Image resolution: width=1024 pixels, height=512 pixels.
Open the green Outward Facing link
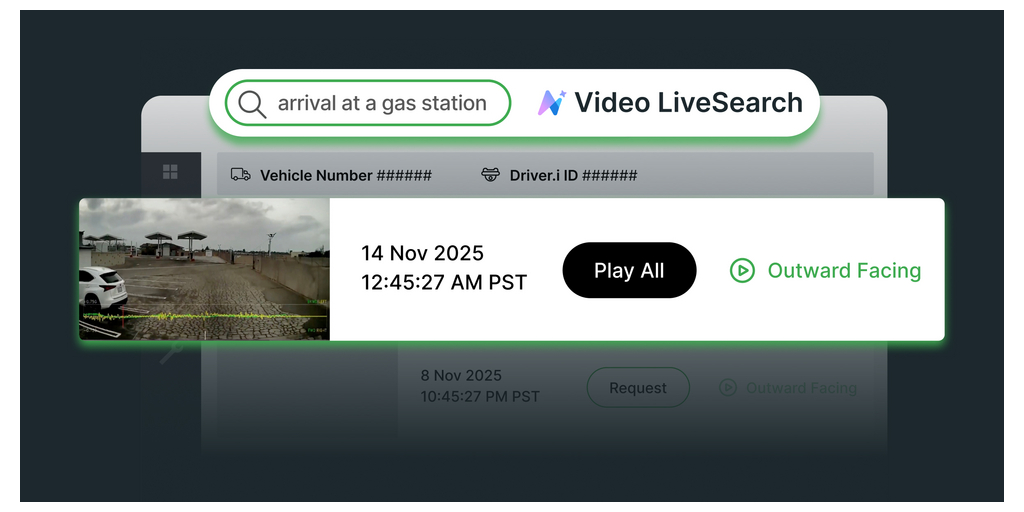point(844,270)
